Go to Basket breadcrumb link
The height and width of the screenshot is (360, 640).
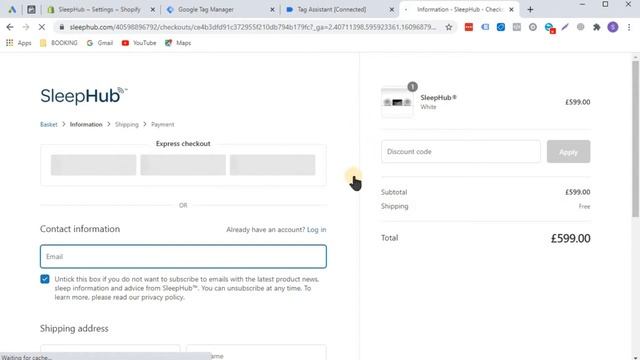[x=49, y=124]
